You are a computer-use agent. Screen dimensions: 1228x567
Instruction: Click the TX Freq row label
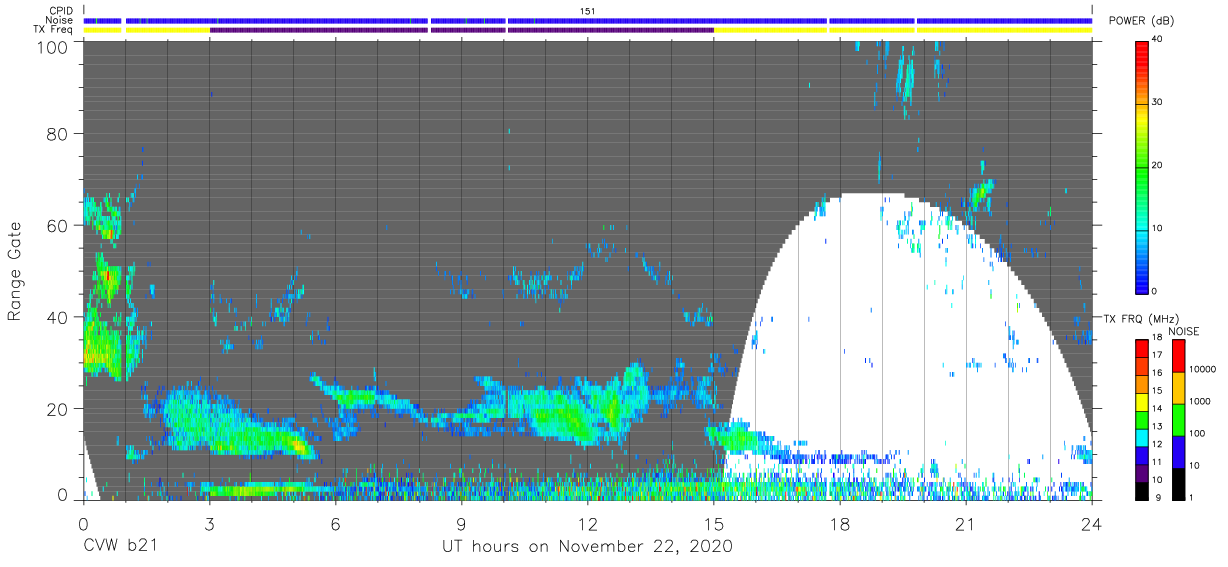(53, 30)
